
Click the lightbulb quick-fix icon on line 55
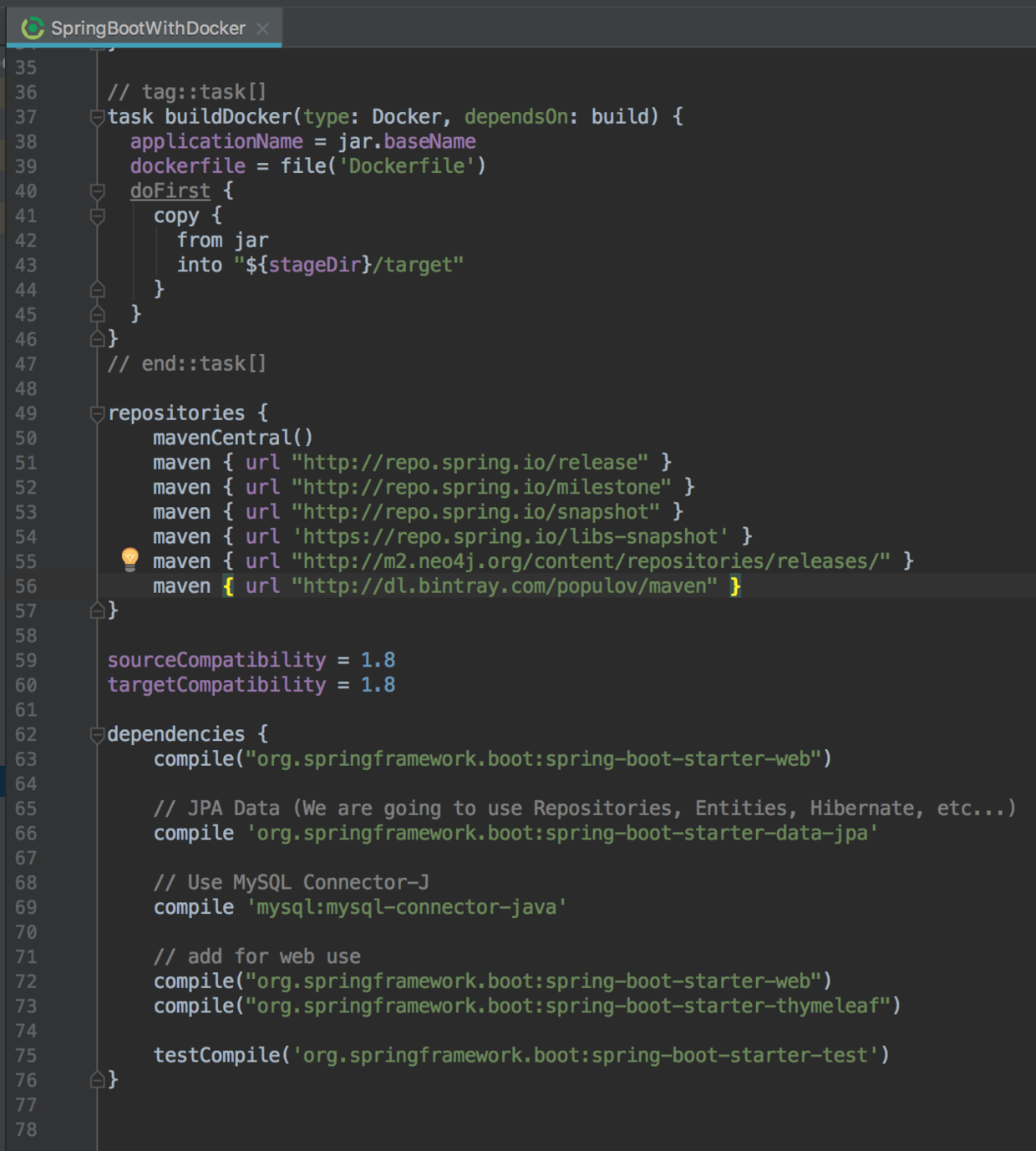click(129, 559)
